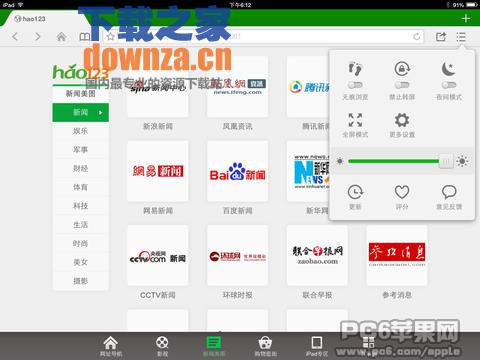Select 军事 category in sidebar
The image size is (480, 360).
[80, 150]
